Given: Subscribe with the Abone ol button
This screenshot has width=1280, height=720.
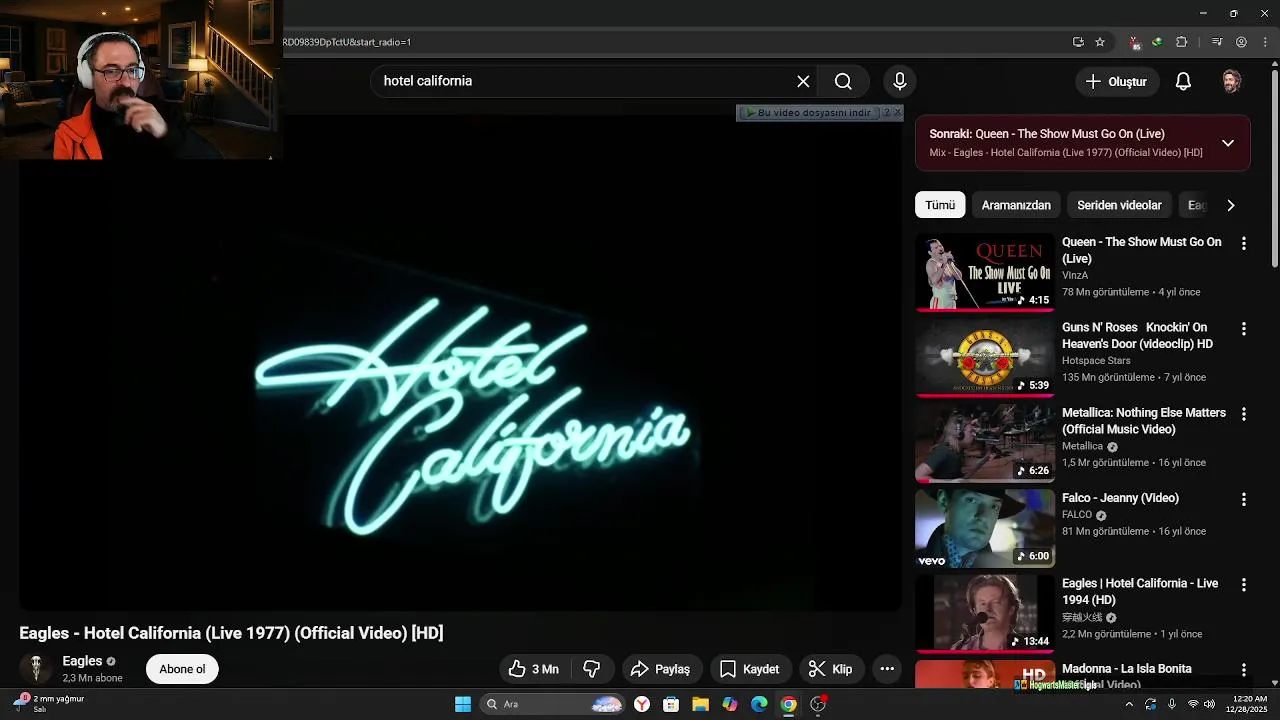Looking at the screenshot, I should pos(182,669).
